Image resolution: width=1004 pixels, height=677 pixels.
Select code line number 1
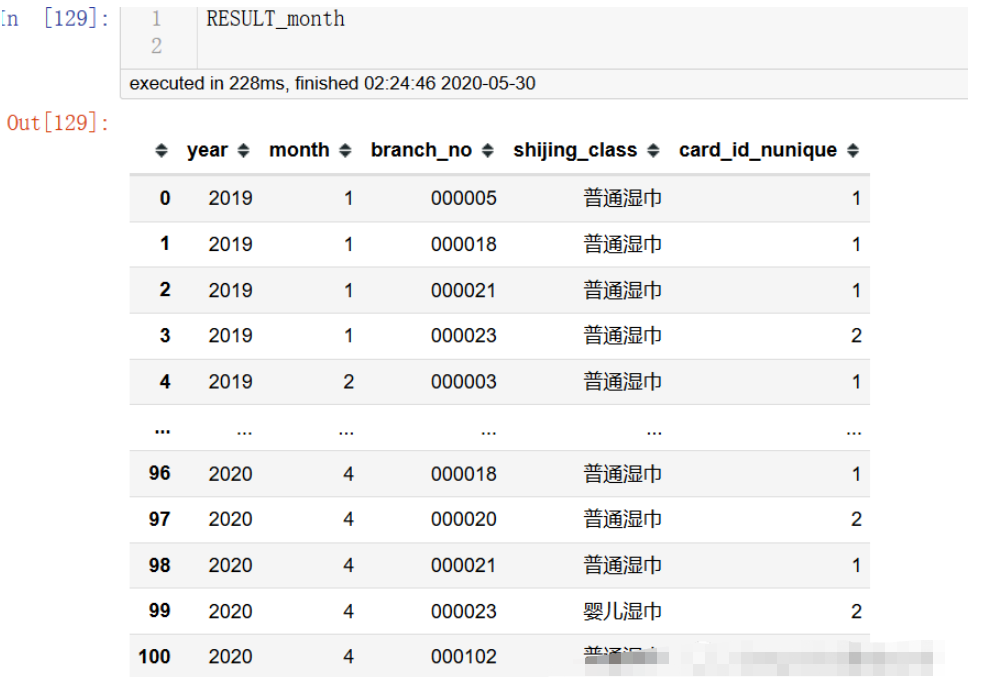(x=156, y=19)
